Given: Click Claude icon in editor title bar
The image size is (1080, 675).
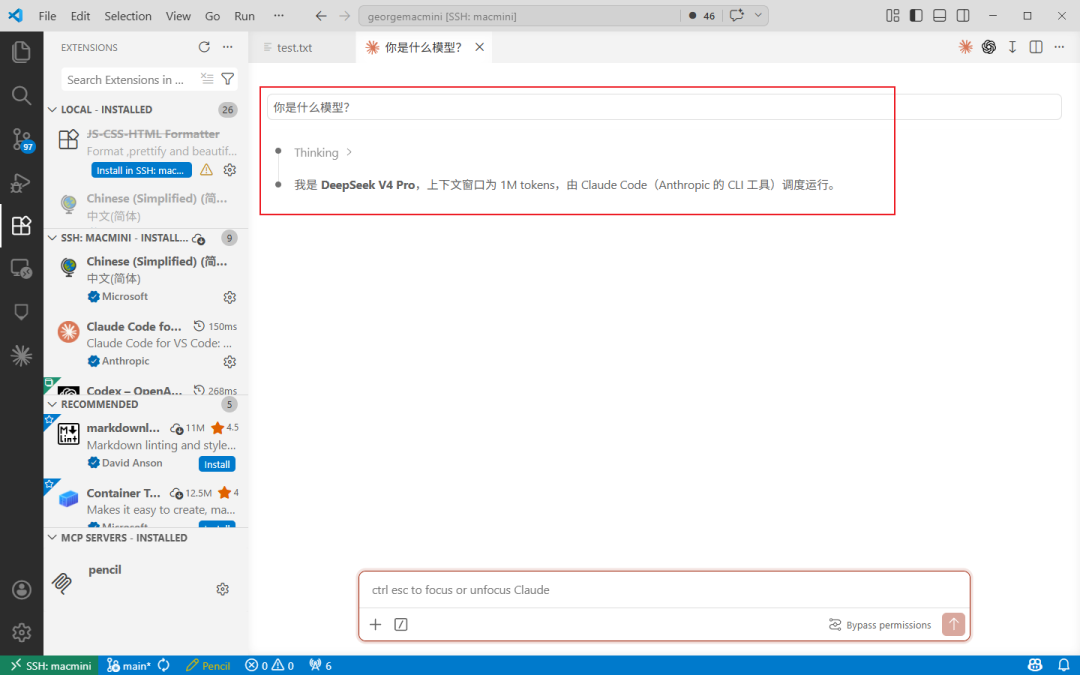Looking at the screenshot, I should point(966,47).
